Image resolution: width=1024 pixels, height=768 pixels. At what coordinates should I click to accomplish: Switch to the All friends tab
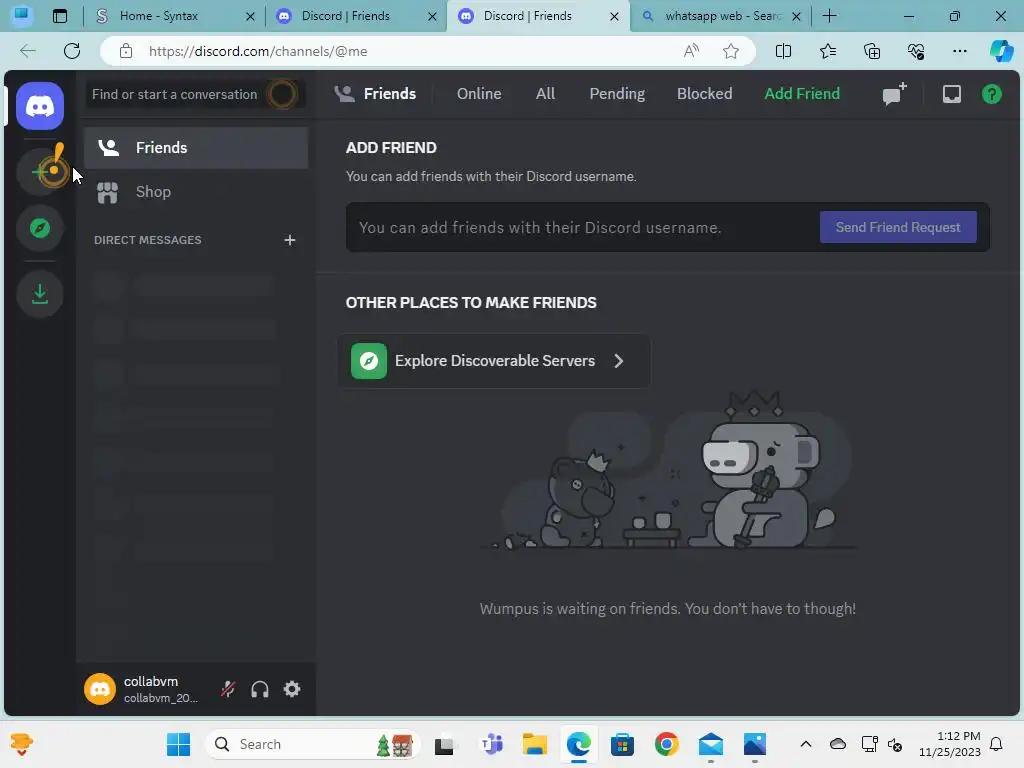pyautogui.click(x=545, y=94)
